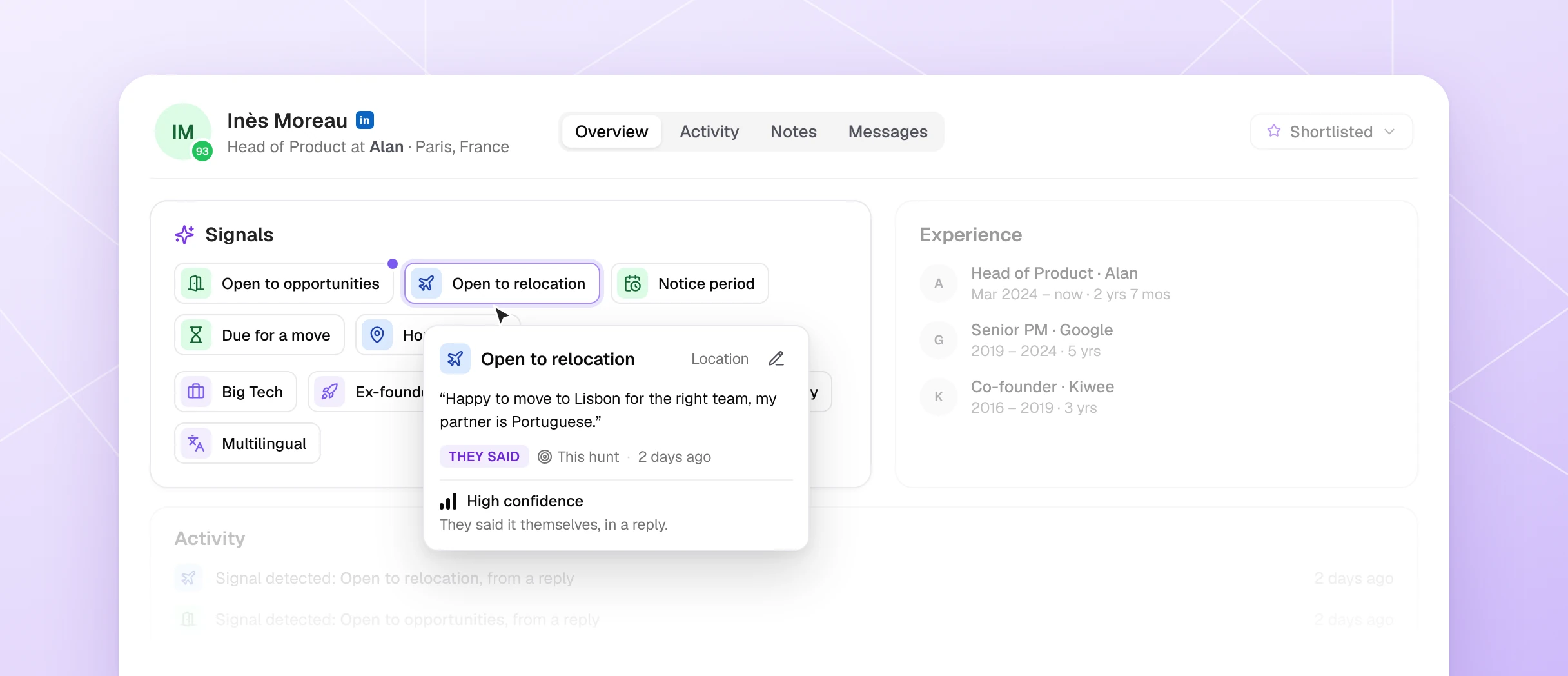Click the "This hunt" source label

(588, 457)
